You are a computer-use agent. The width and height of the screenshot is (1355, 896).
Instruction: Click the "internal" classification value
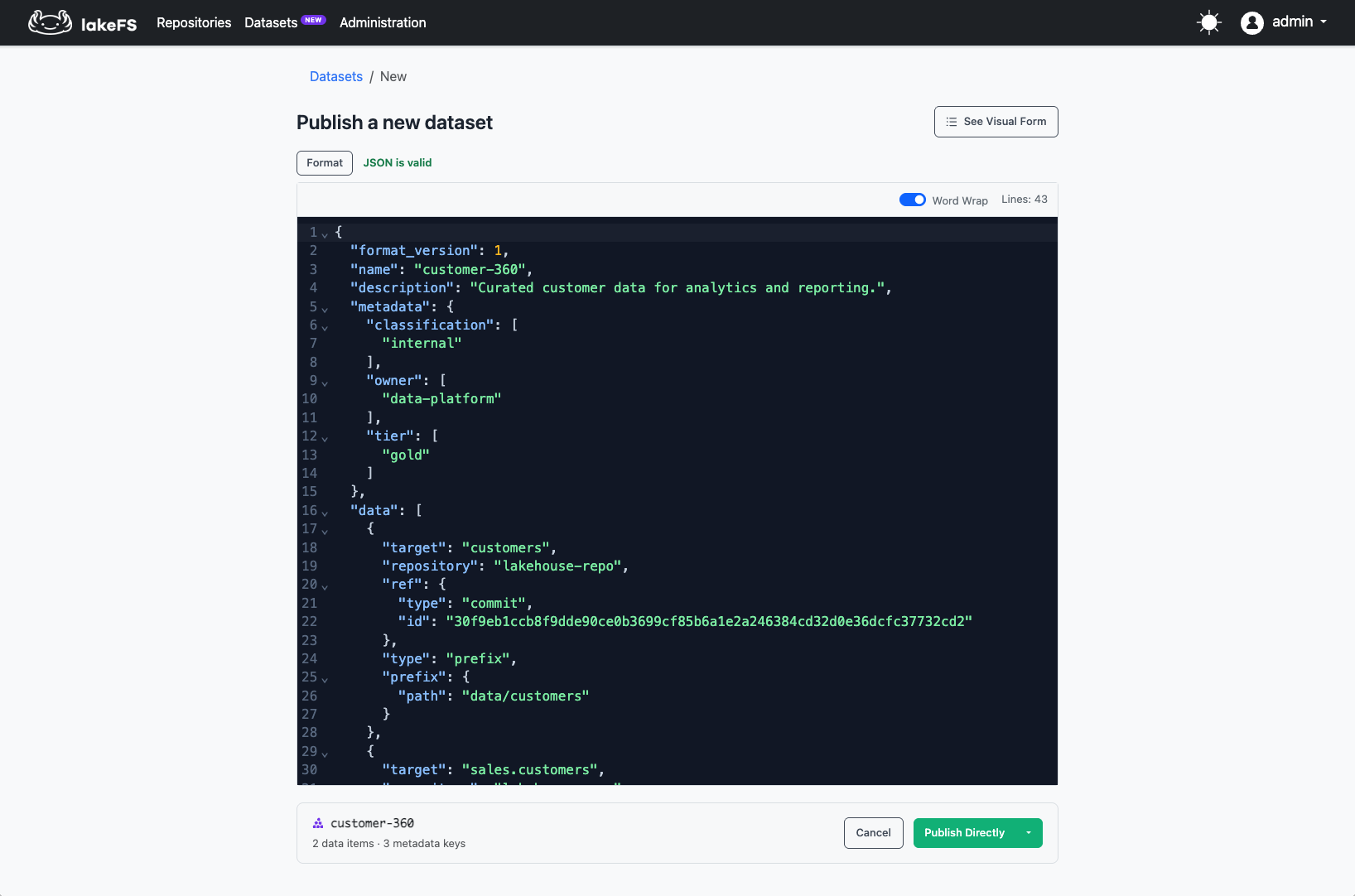click(x=422, y=343)
